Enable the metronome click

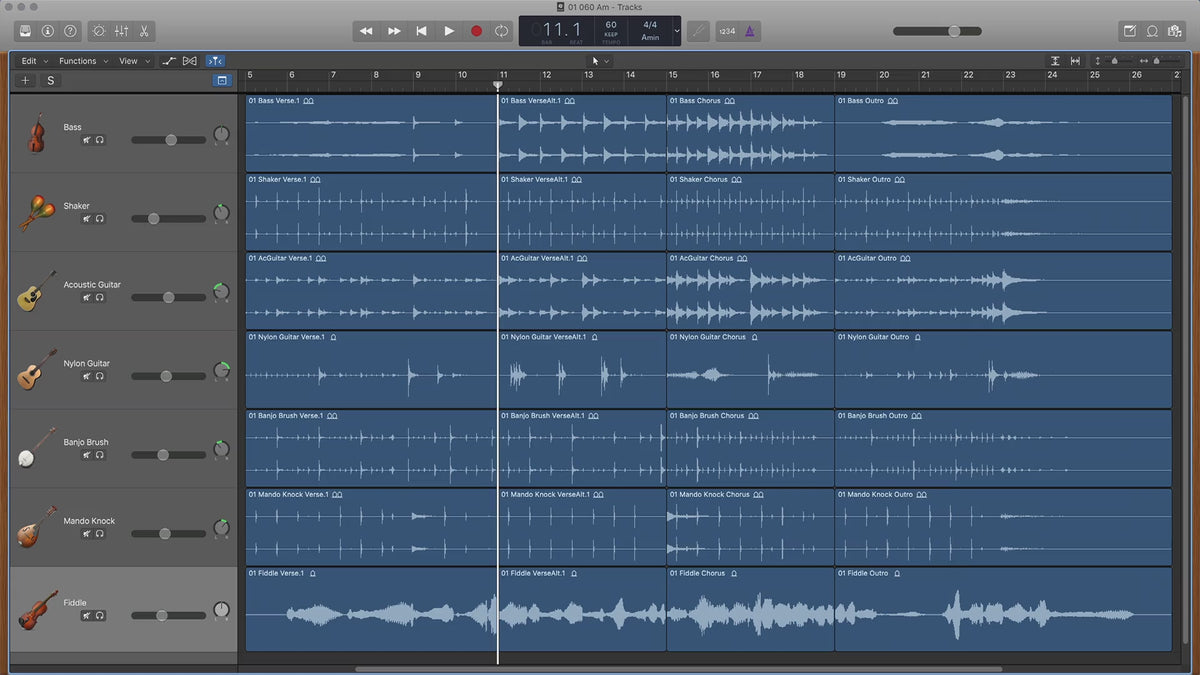(751, 31)
